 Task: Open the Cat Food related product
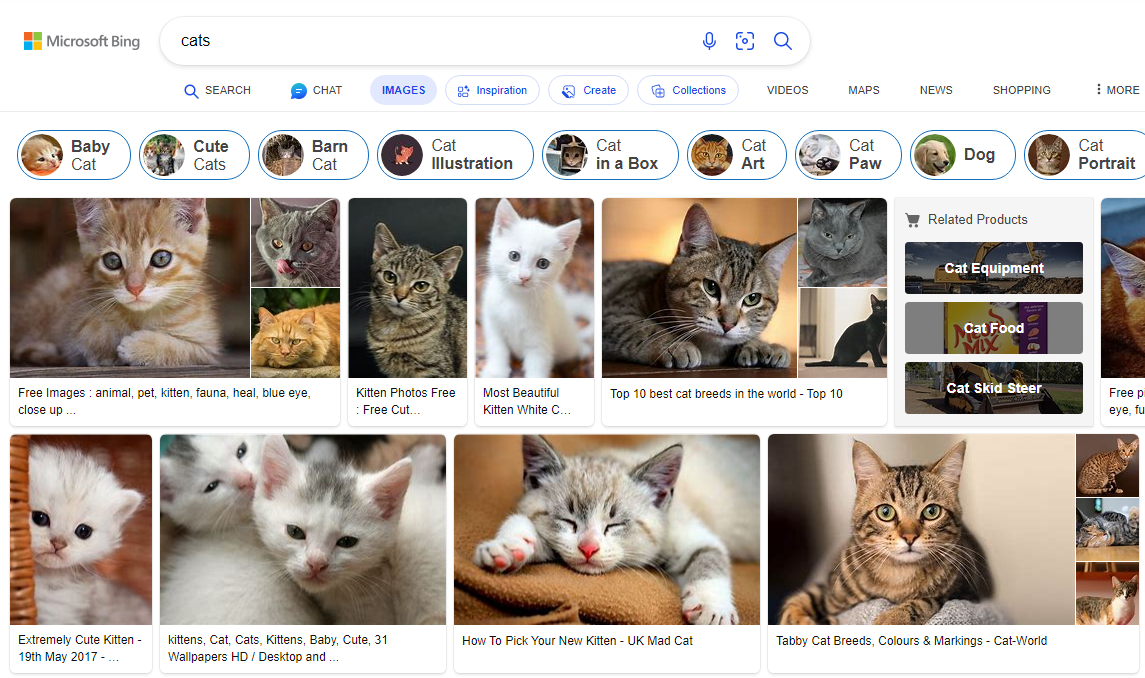[993, 328]
